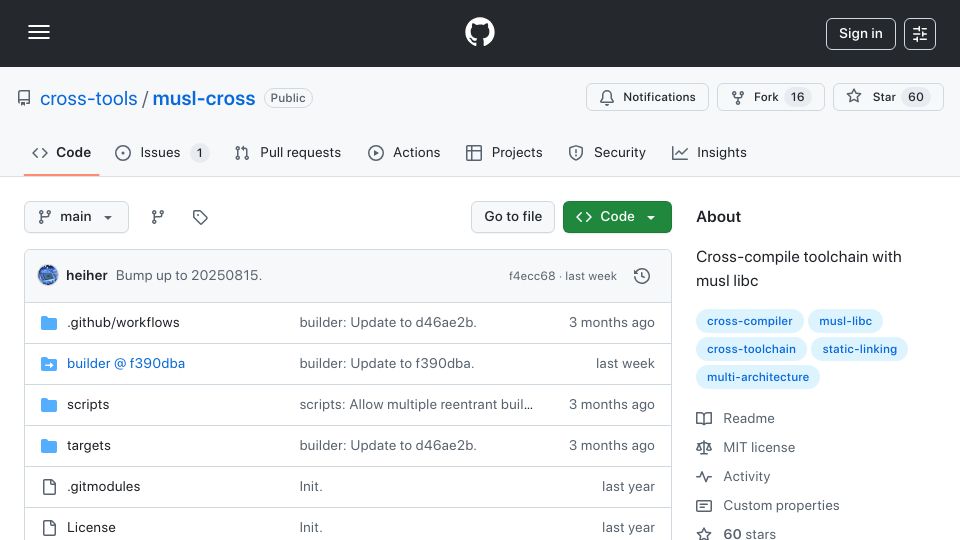
Task: Fork the repository
Action: [771, 97]
